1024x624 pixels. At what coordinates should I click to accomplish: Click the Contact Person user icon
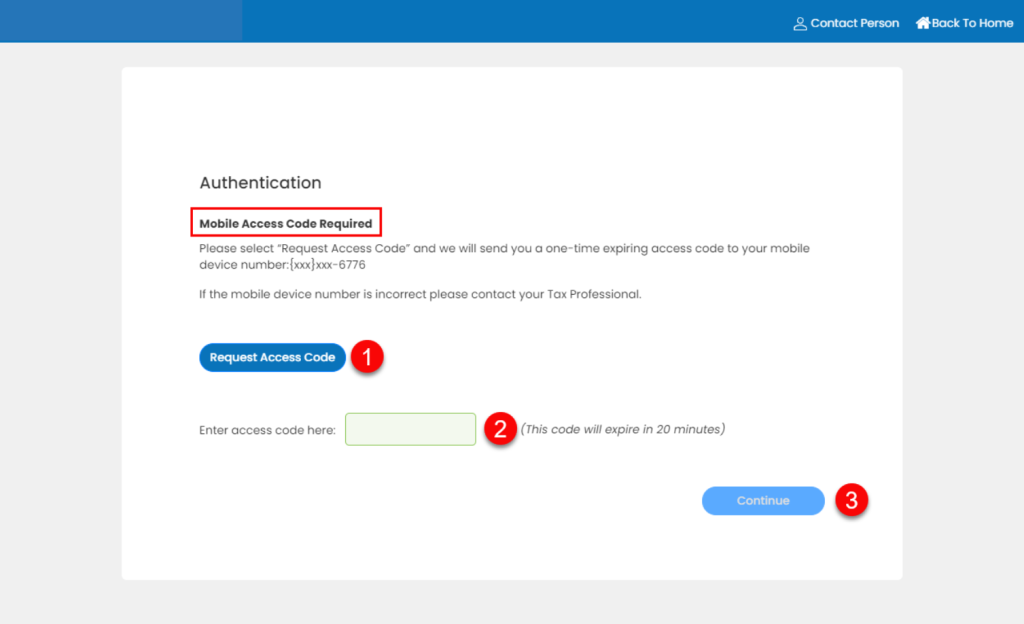799,23
